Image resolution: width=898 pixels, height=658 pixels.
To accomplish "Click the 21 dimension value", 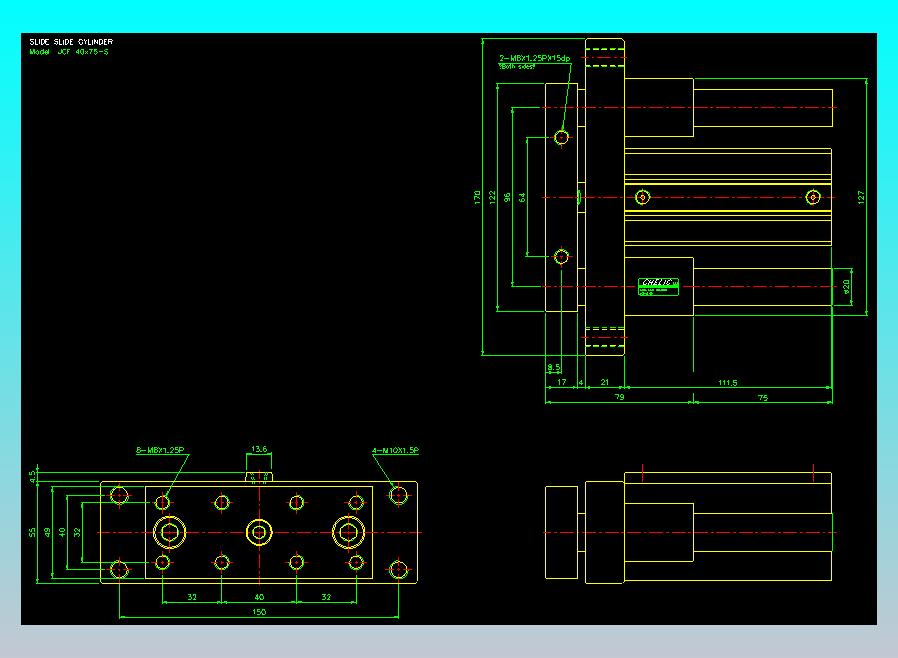I will coord(604,382).
